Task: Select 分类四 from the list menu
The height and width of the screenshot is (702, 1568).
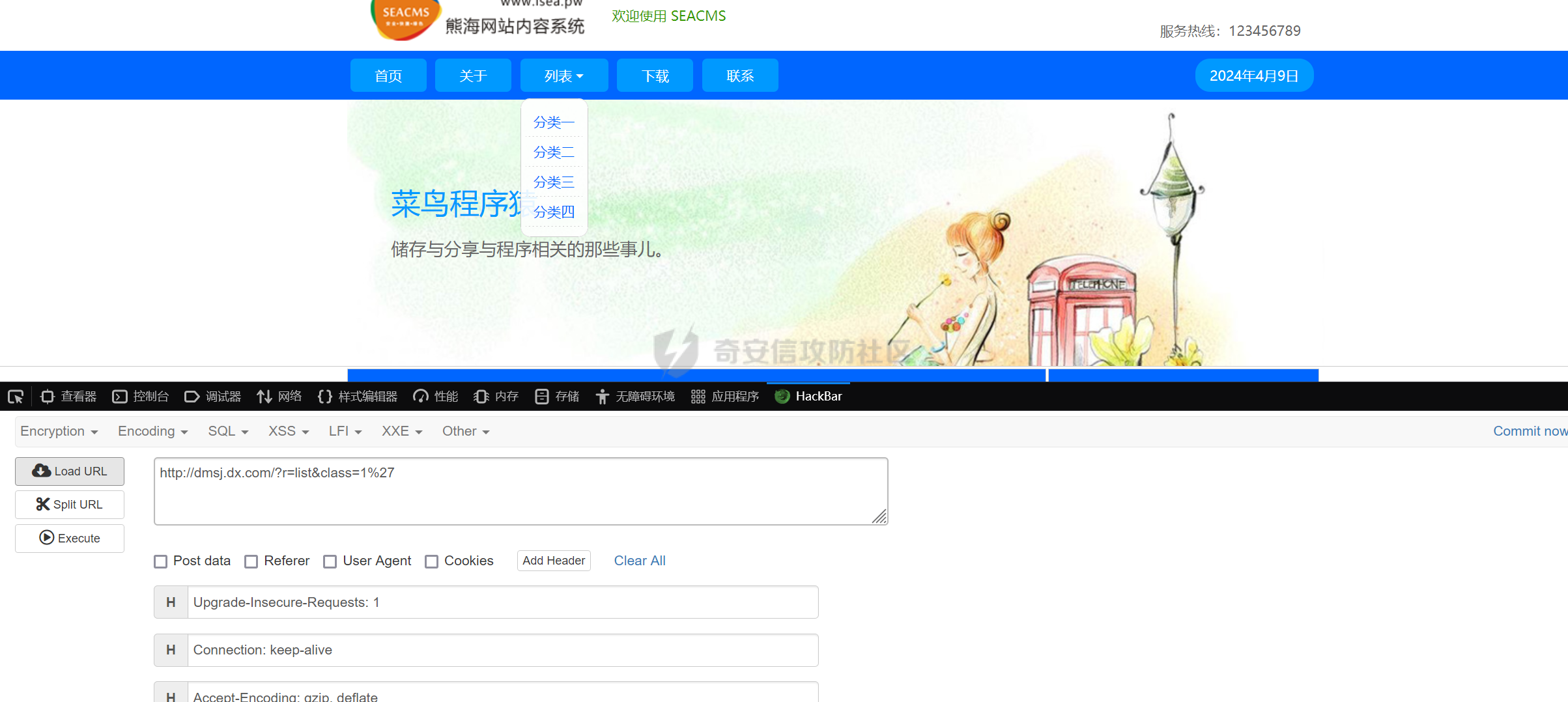Action: tap(554, 212)
